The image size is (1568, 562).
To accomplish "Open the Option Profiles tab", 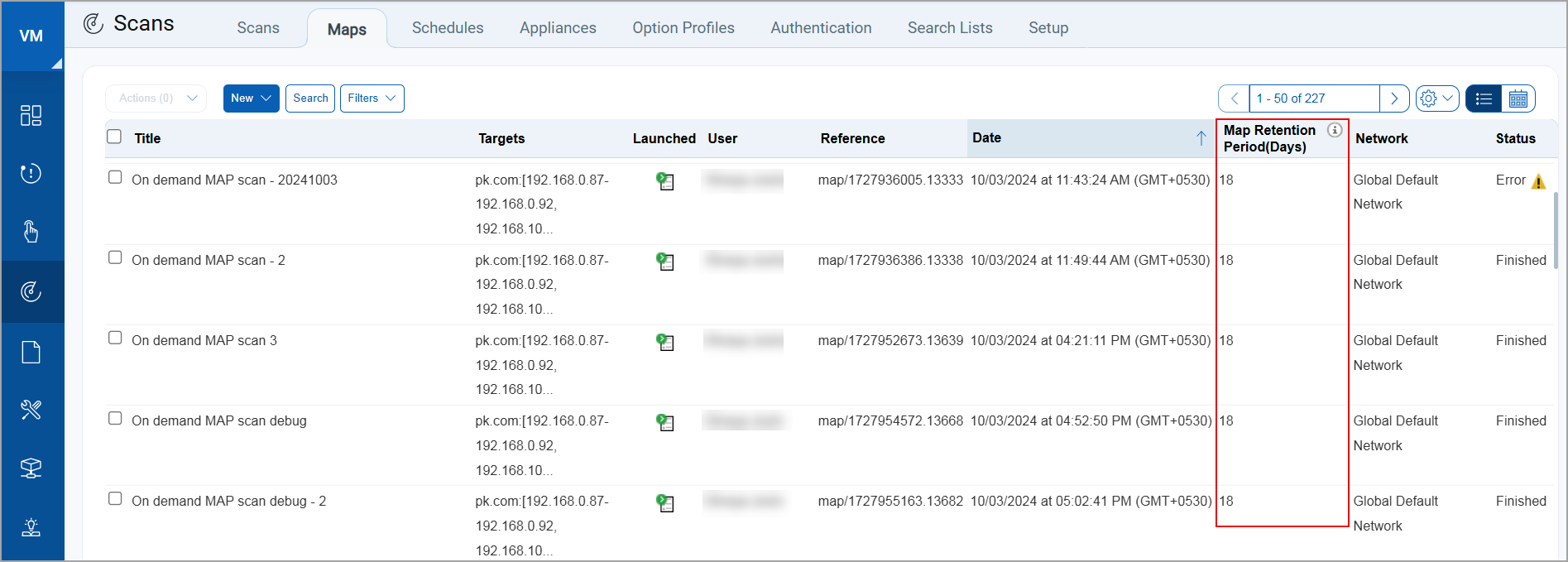I will pos(683,28).
